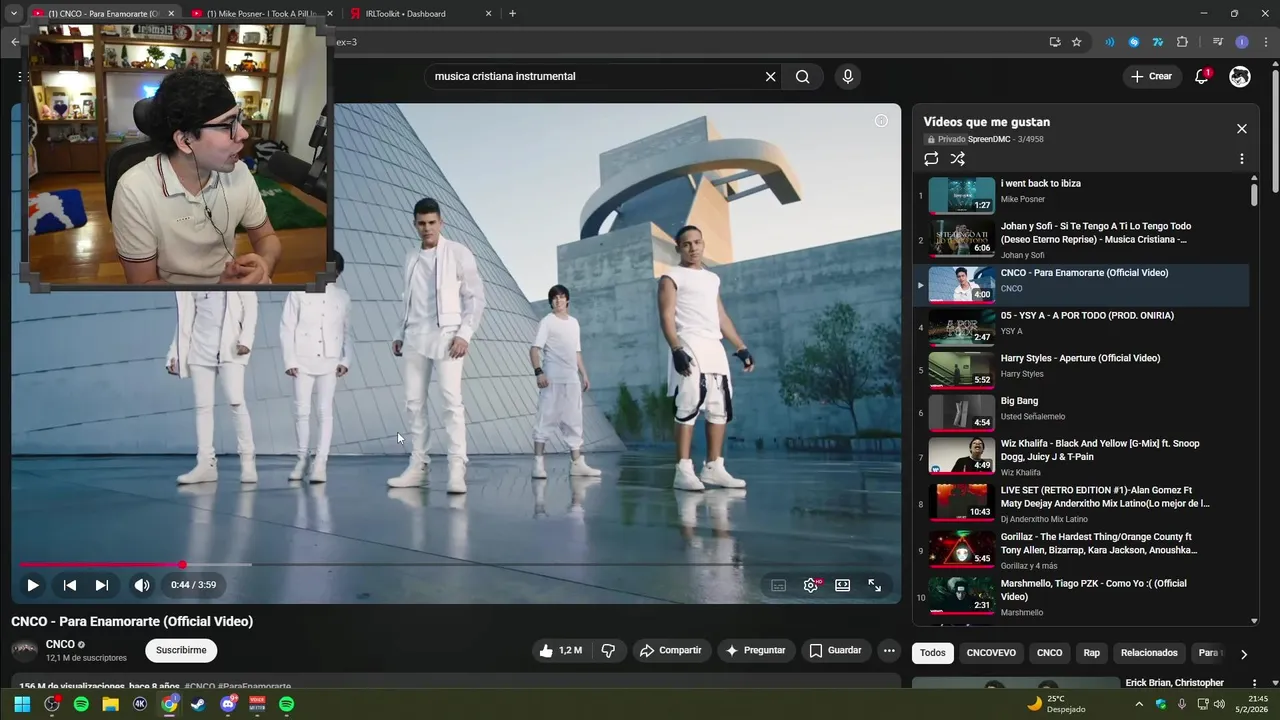Play 'i went back to ibiza' playlist item
Screen dimensions: 1280x720
pos(1080,195)
